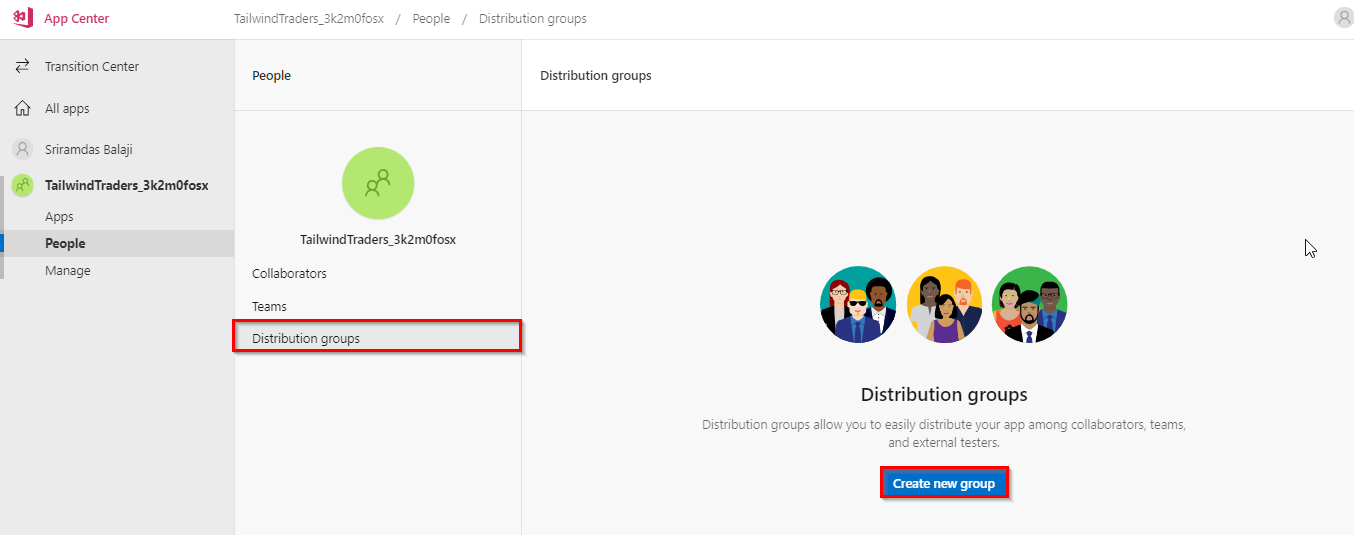
Task: Click the Distribution groups breadcrumb
Action: pyautogui.click(x=533, y=19)
